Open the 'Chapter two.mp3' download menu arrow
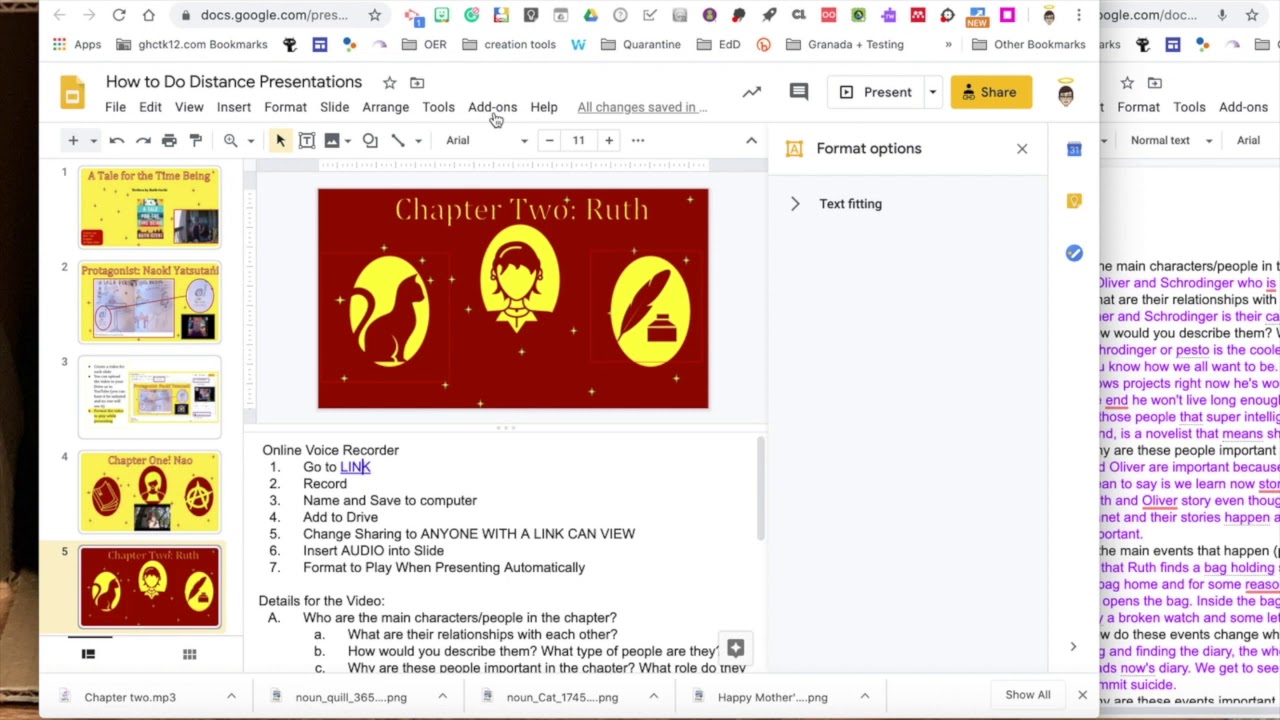 231,697
